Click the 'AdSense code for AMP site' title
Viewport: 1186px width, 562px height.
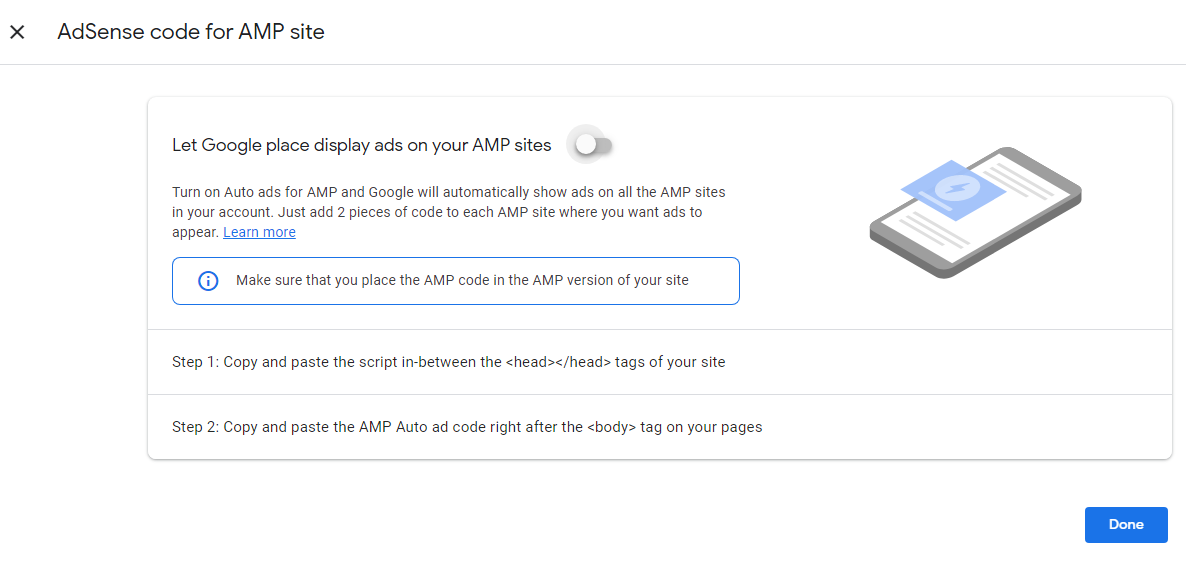coord(191,32)
